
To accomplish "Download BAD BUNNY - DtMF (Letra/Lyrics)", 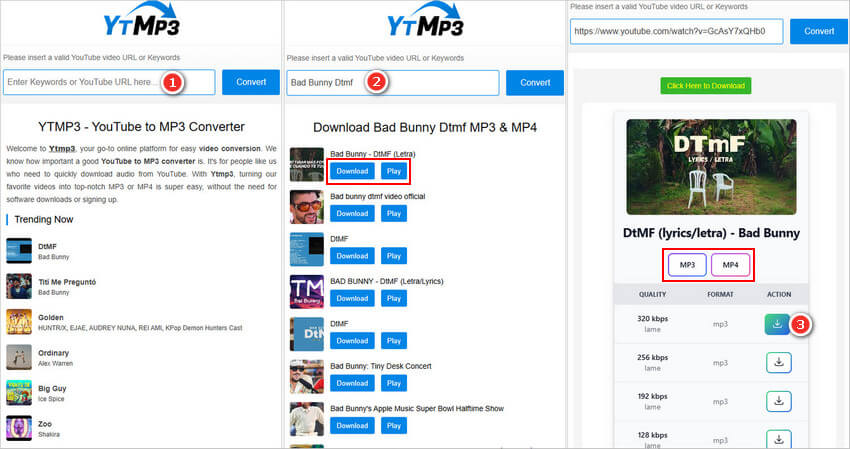I will [x=352, y=298].
